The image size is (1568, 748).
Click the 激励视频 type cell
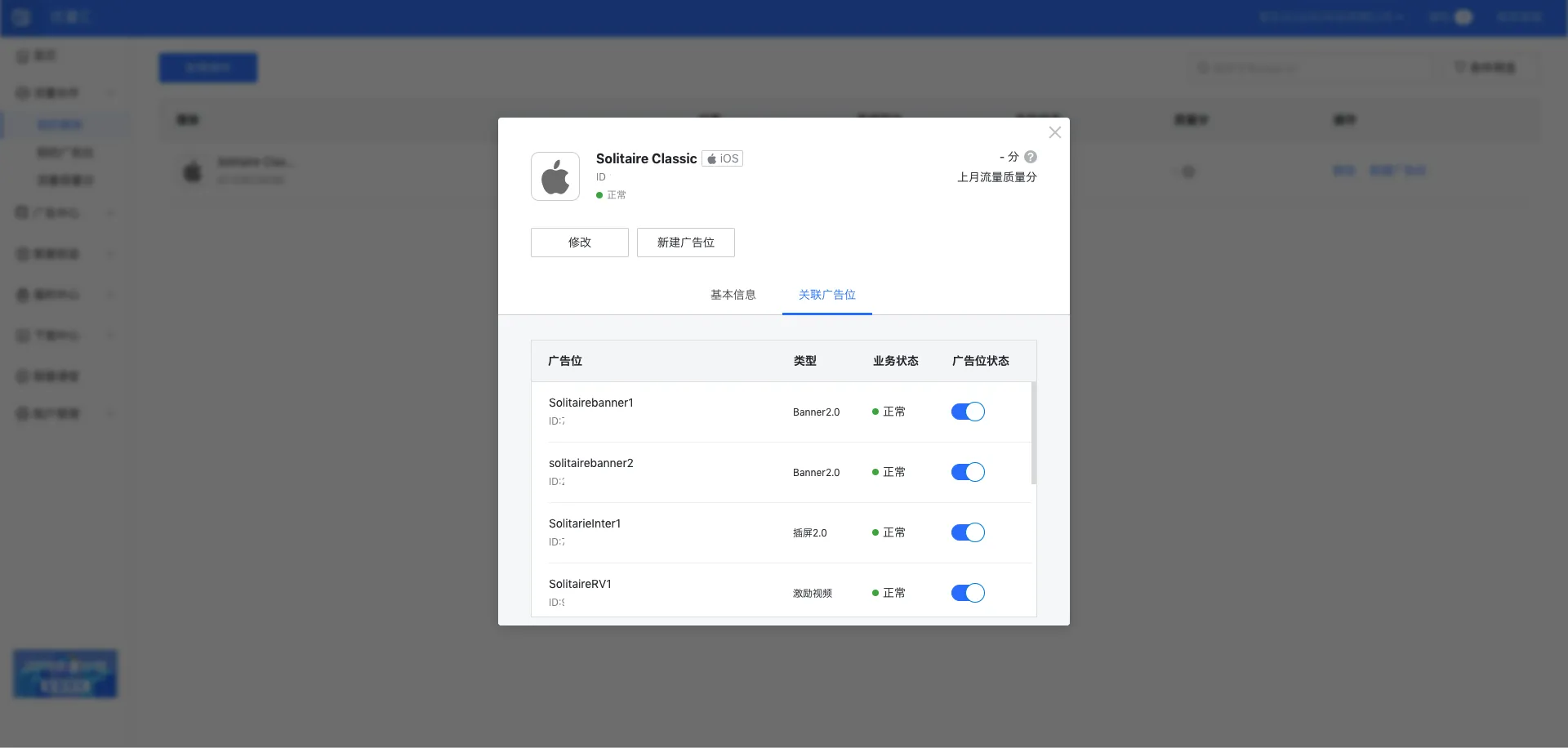pyautogui.click(x=812, y=594)
